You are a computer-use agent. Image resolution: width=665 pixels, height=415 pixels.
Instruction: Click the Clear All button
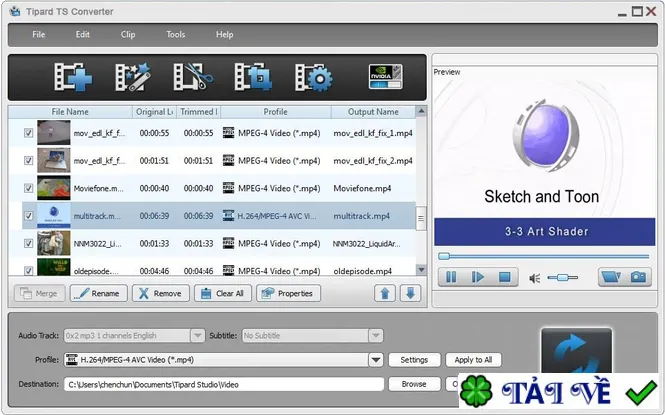pos(223,293)
